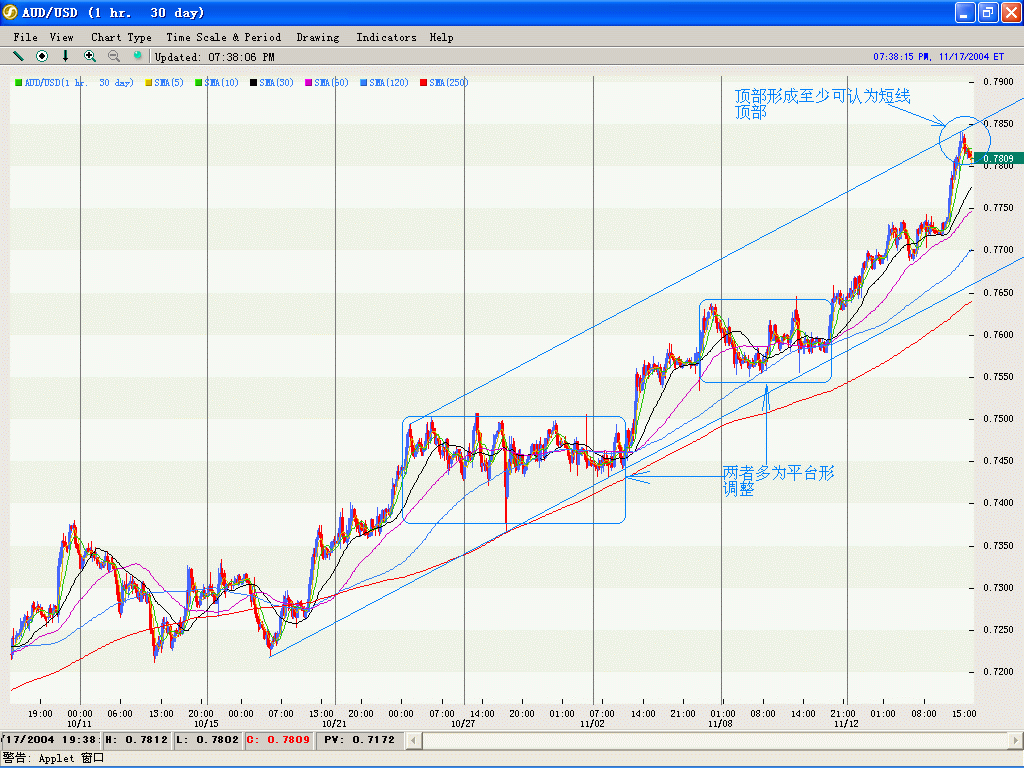
Task: Click the PV: 0.7172 value field
Action: click(x=359, y=740)
